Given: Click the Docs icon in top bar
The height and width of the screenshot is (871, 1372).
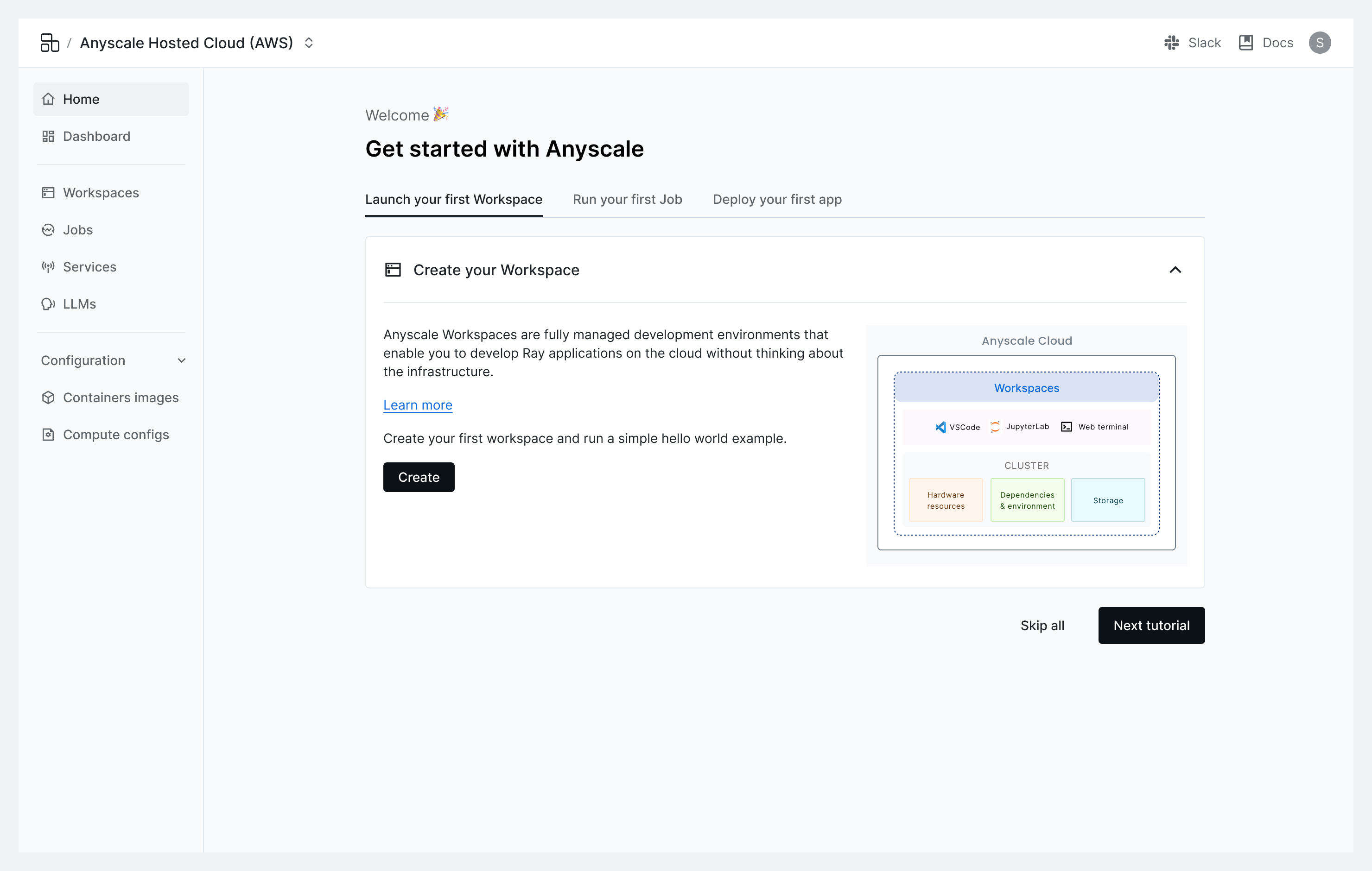Looking at the screenshot, I should (x=1245, y=42).
